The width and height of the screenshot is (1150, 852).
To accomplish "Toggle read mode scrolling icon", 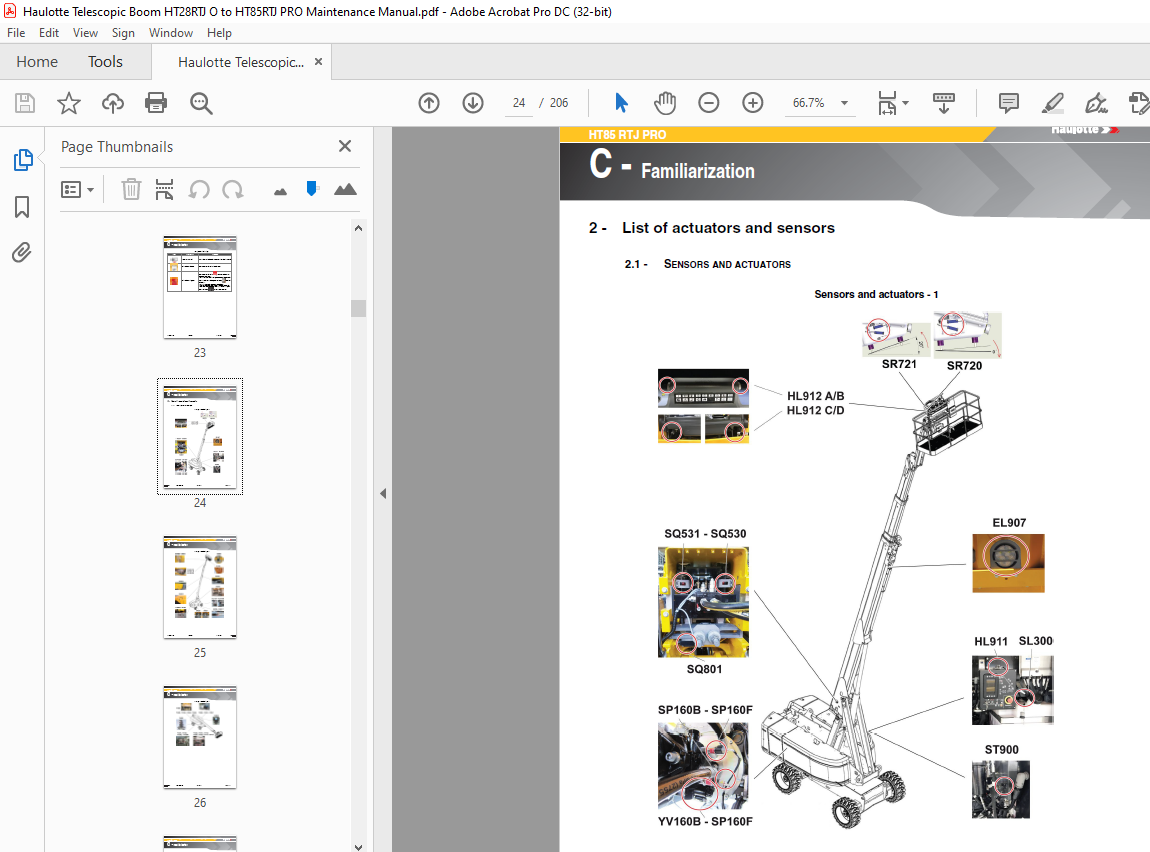I will (x=943, y=103).
